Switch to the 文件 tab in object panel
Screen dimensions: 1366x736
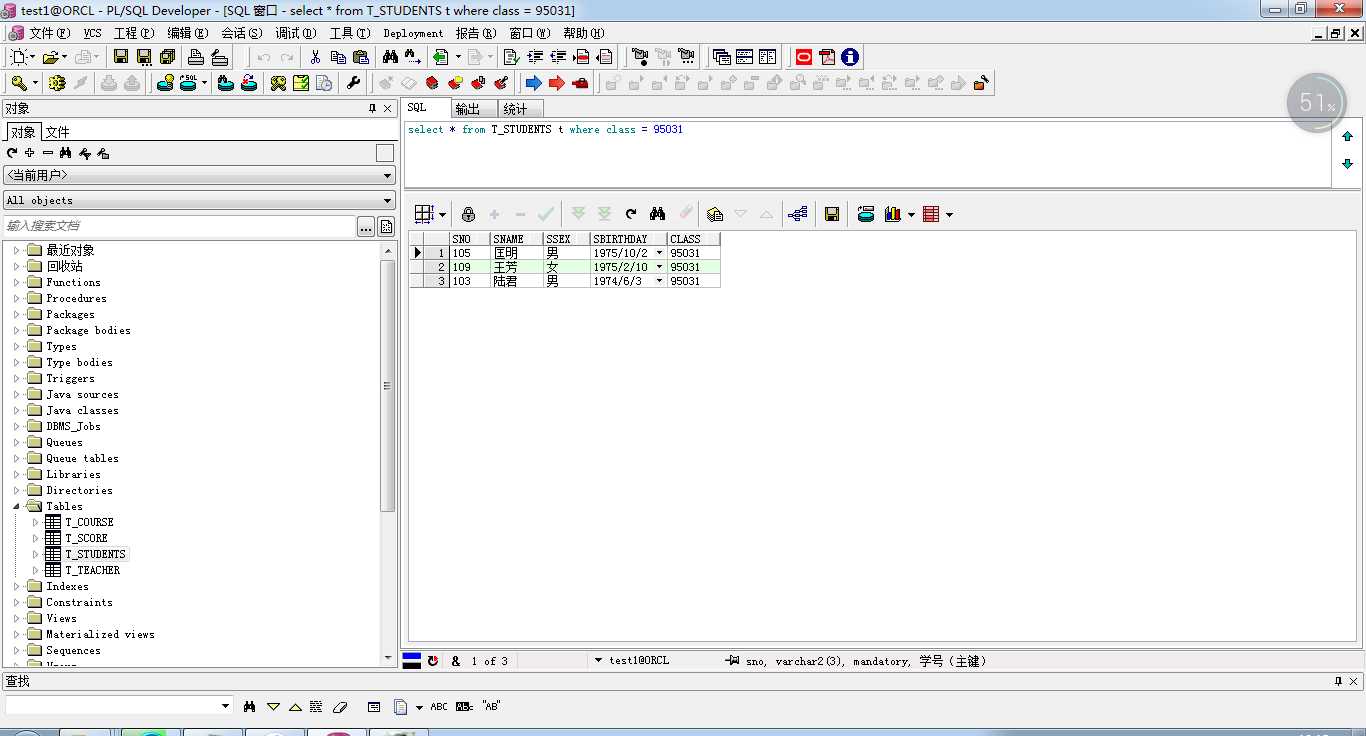click(x=58, y=132)
